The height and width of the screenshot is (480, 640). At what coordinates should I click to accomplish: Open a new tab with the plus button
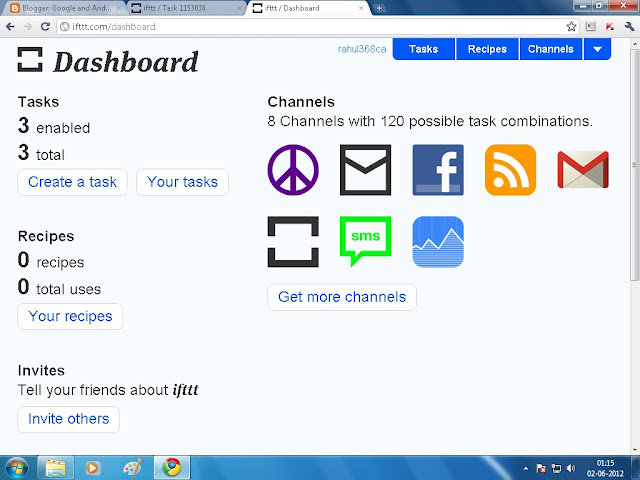point(379,8)
